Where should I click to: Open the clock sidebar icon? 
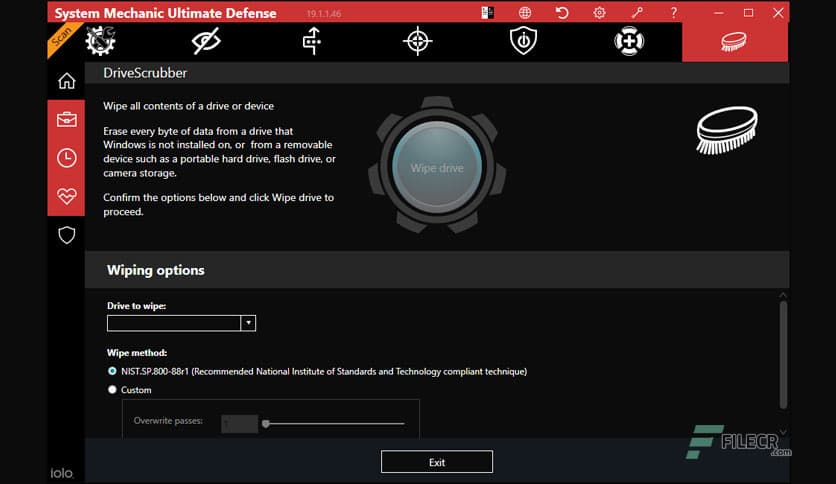coord(67,158)
